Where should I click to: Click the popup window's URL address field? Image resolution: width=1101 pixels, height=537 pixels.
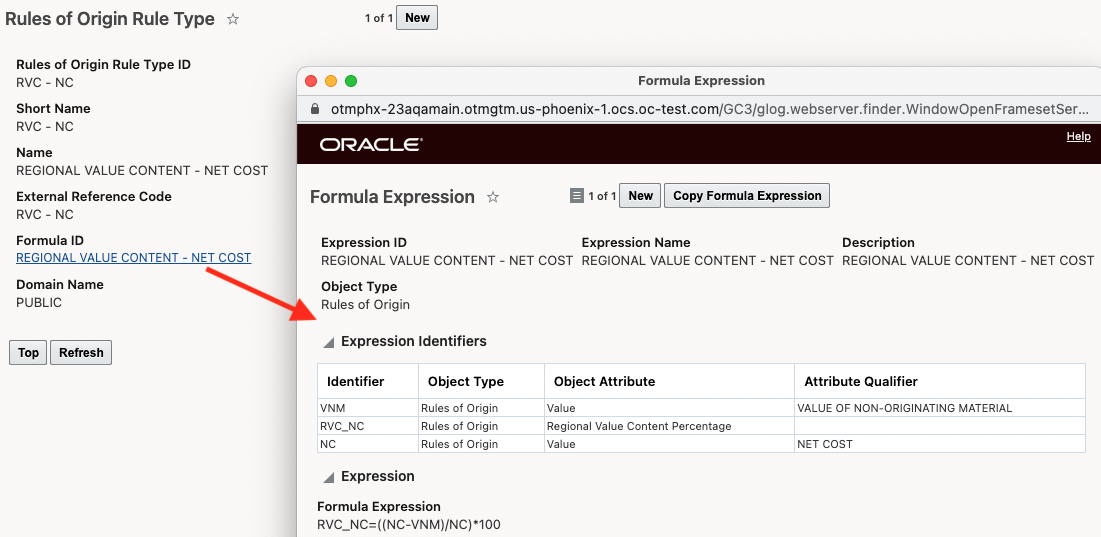coord(700,109)
